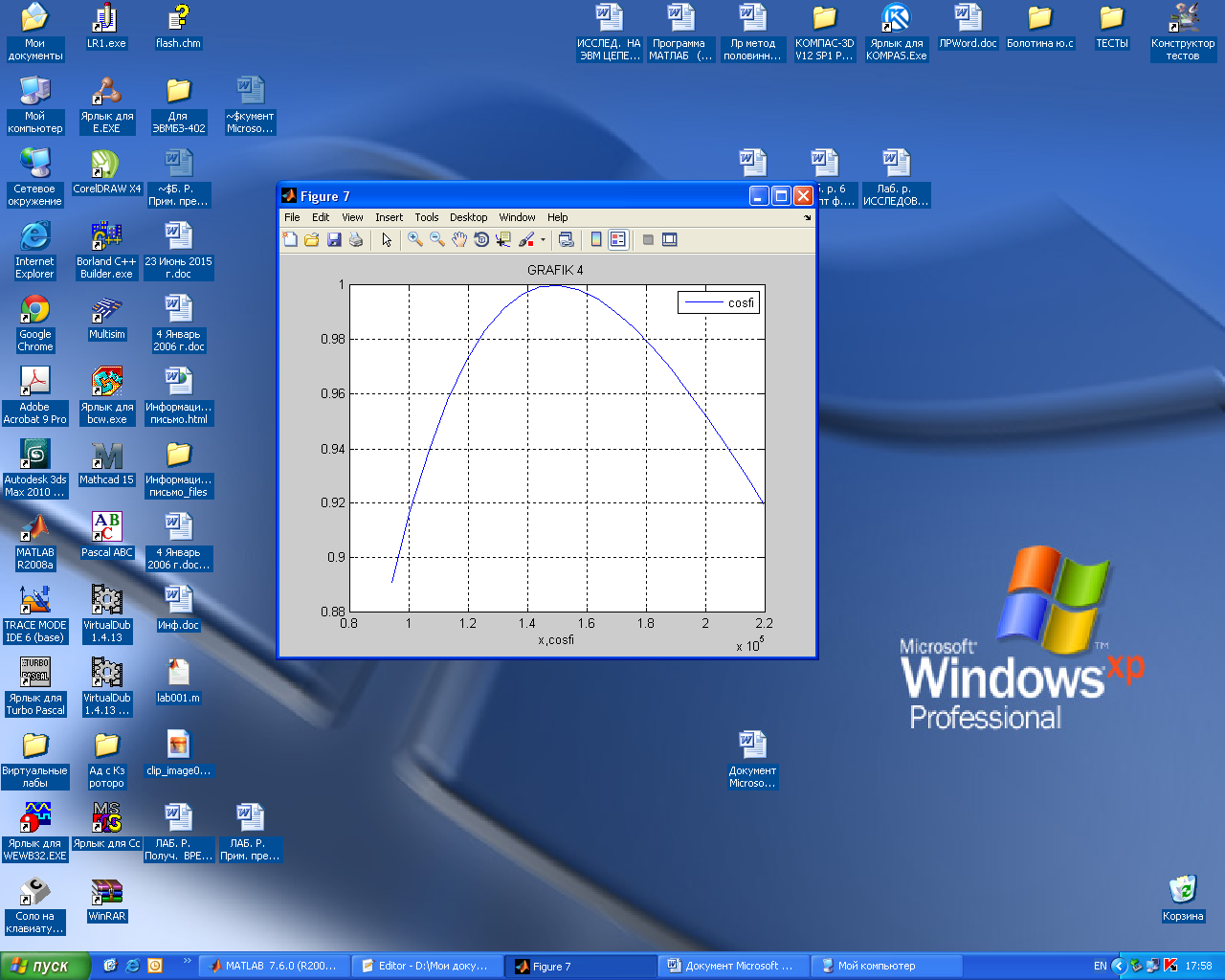Screen dimensions: 1225x980
Task: Open the File menu in Figure 7
Action: coord(292,217)
